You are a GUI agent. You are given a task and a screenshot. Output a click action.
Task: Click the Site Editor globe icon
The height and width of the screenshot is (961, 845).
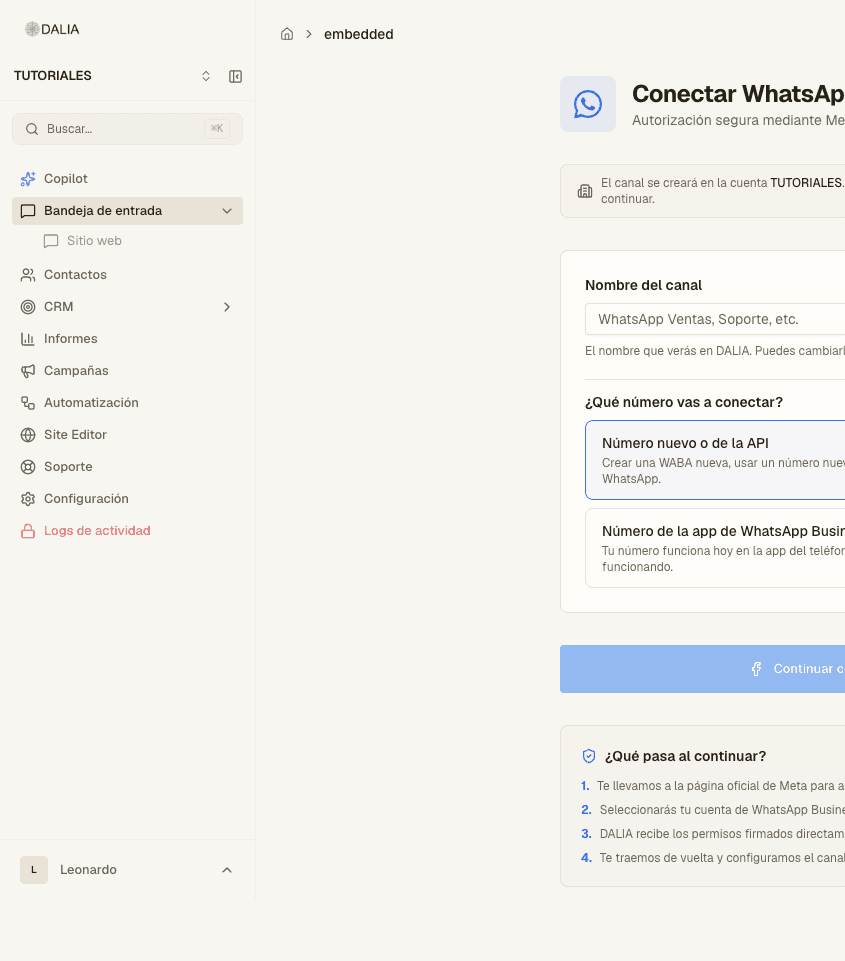click(28, 435)
